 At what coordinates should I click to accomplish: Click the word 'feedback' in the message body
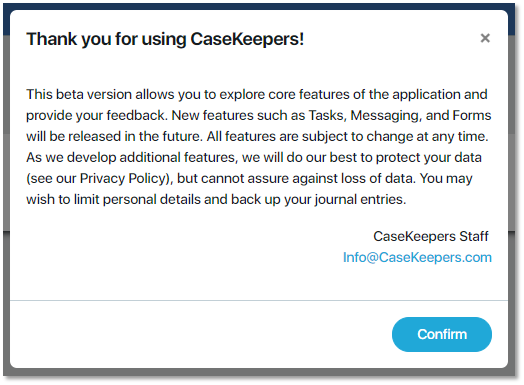coord(136,115)
